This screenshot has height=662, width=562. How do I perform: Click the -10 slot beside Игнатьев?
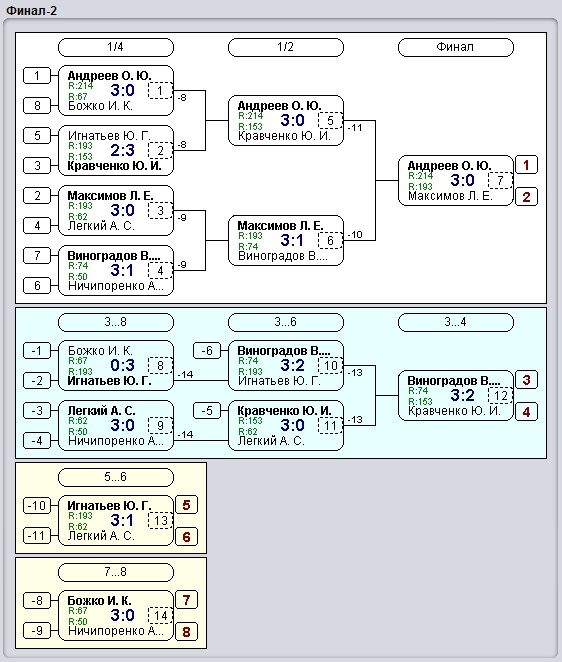click(37, 505)
